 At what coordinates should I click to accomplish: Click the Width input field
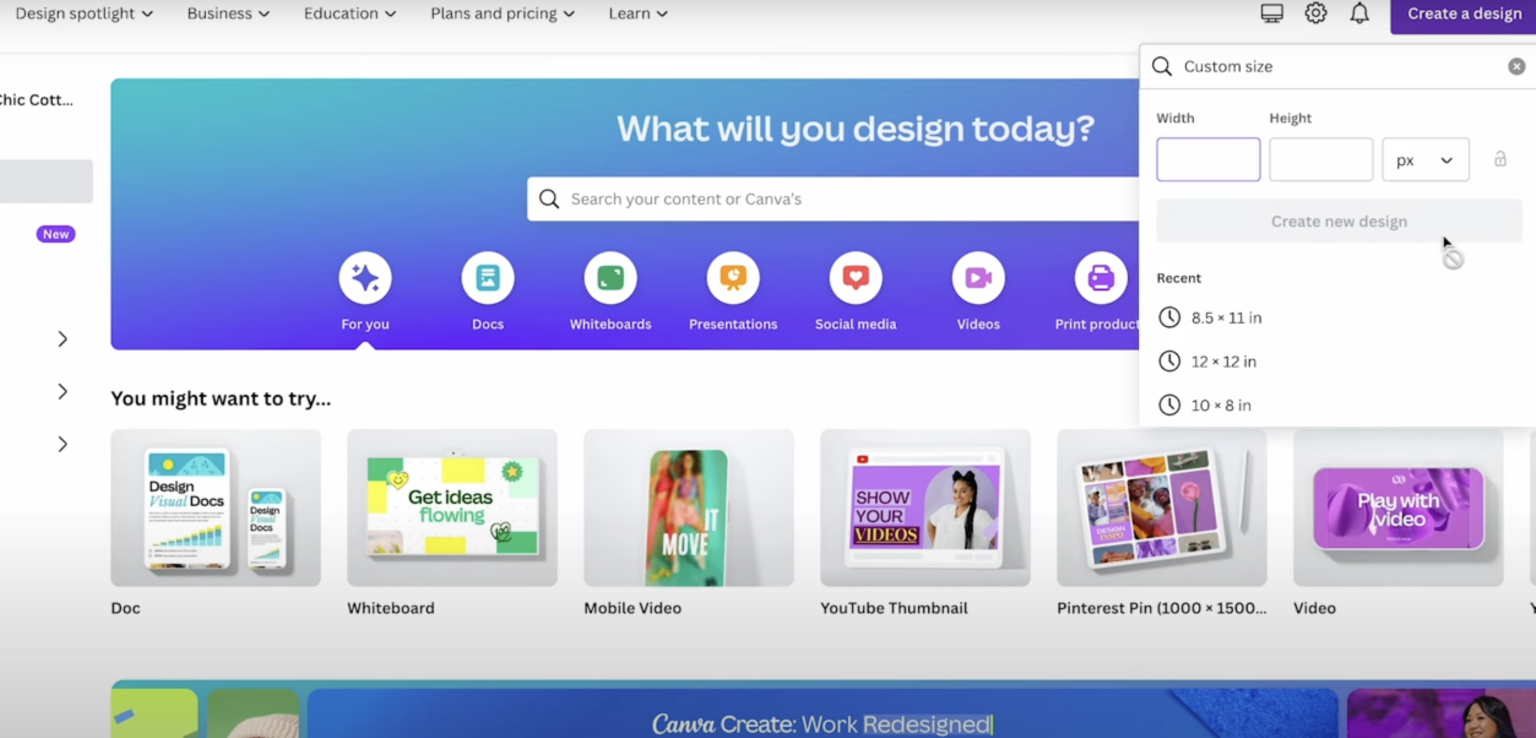pyautogui.click(x=1208, y=160)
